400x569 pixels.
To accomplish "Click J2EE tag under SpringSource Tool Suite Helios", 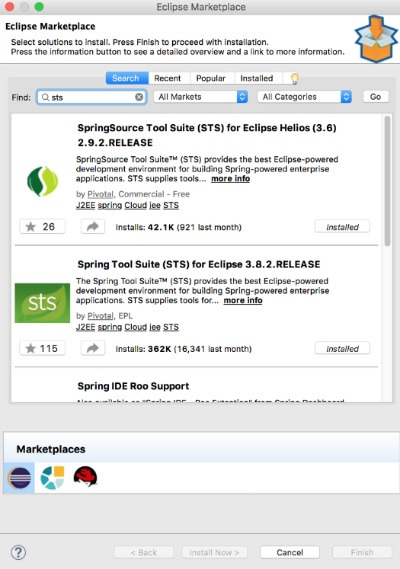I will (x=86, y=205).
